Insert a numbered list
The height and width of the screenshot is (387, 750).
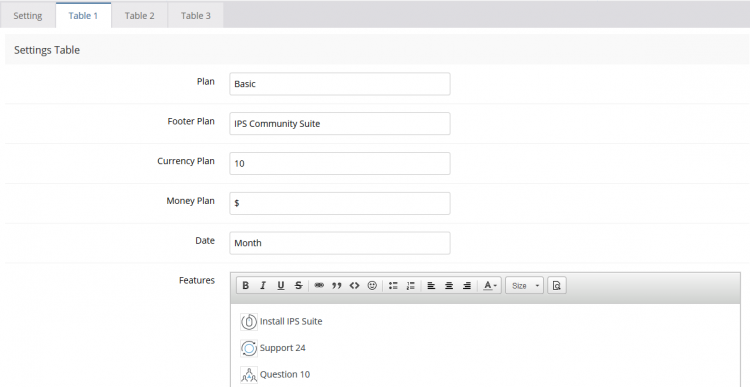click(410, 286)
